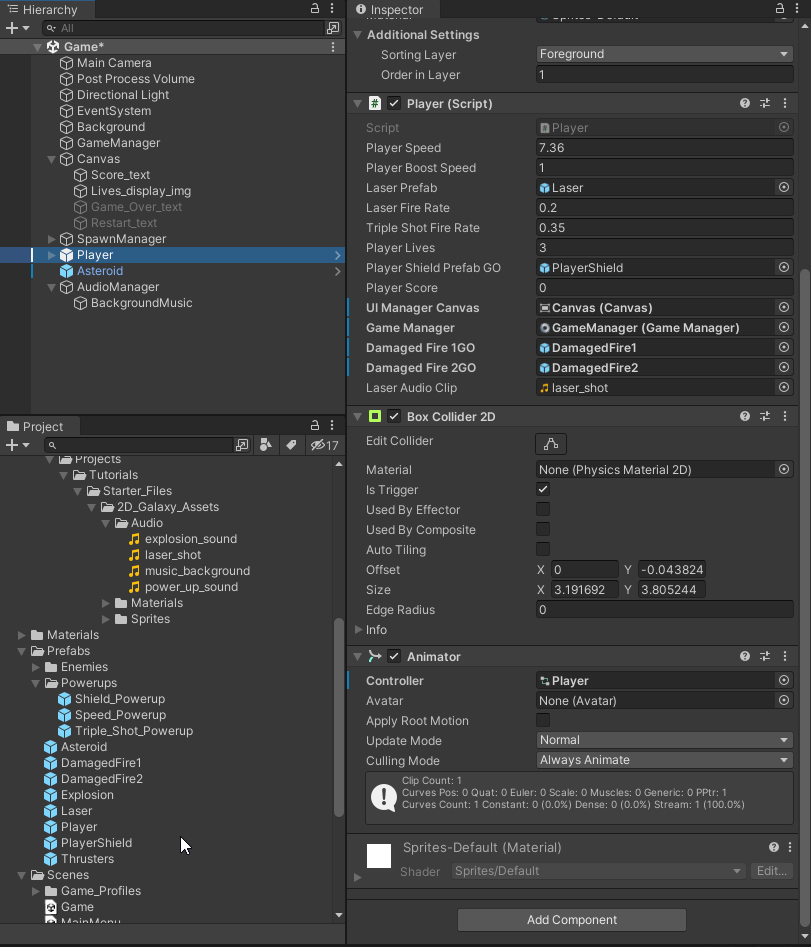Open the Culling Mode dropdown
Viewport: 811px width, 947px height.
coord(664,760)
